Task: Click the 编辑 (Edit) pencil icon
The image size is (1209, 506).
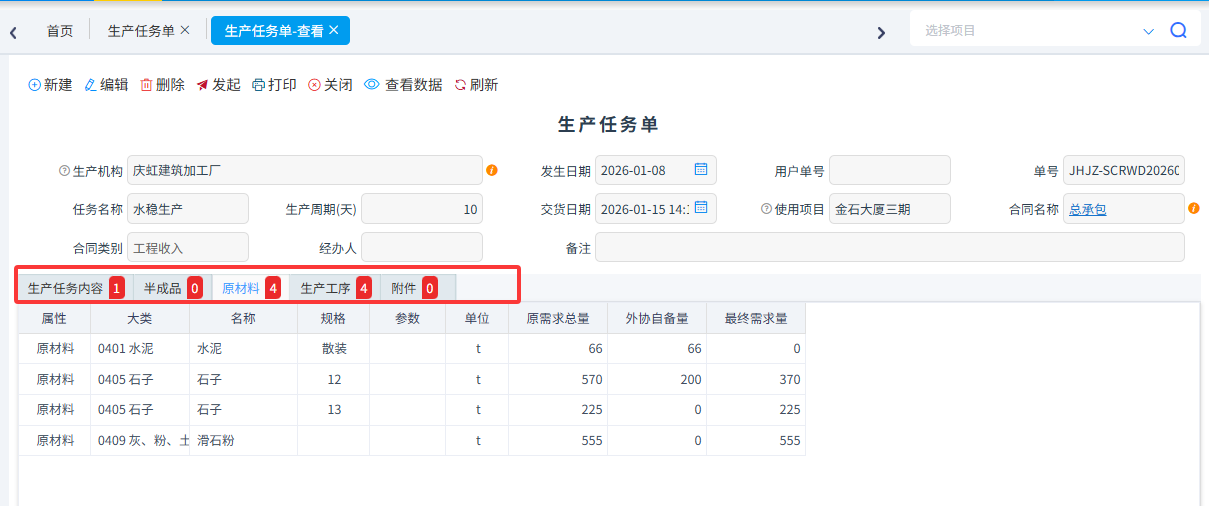Action: coord(91,85)
